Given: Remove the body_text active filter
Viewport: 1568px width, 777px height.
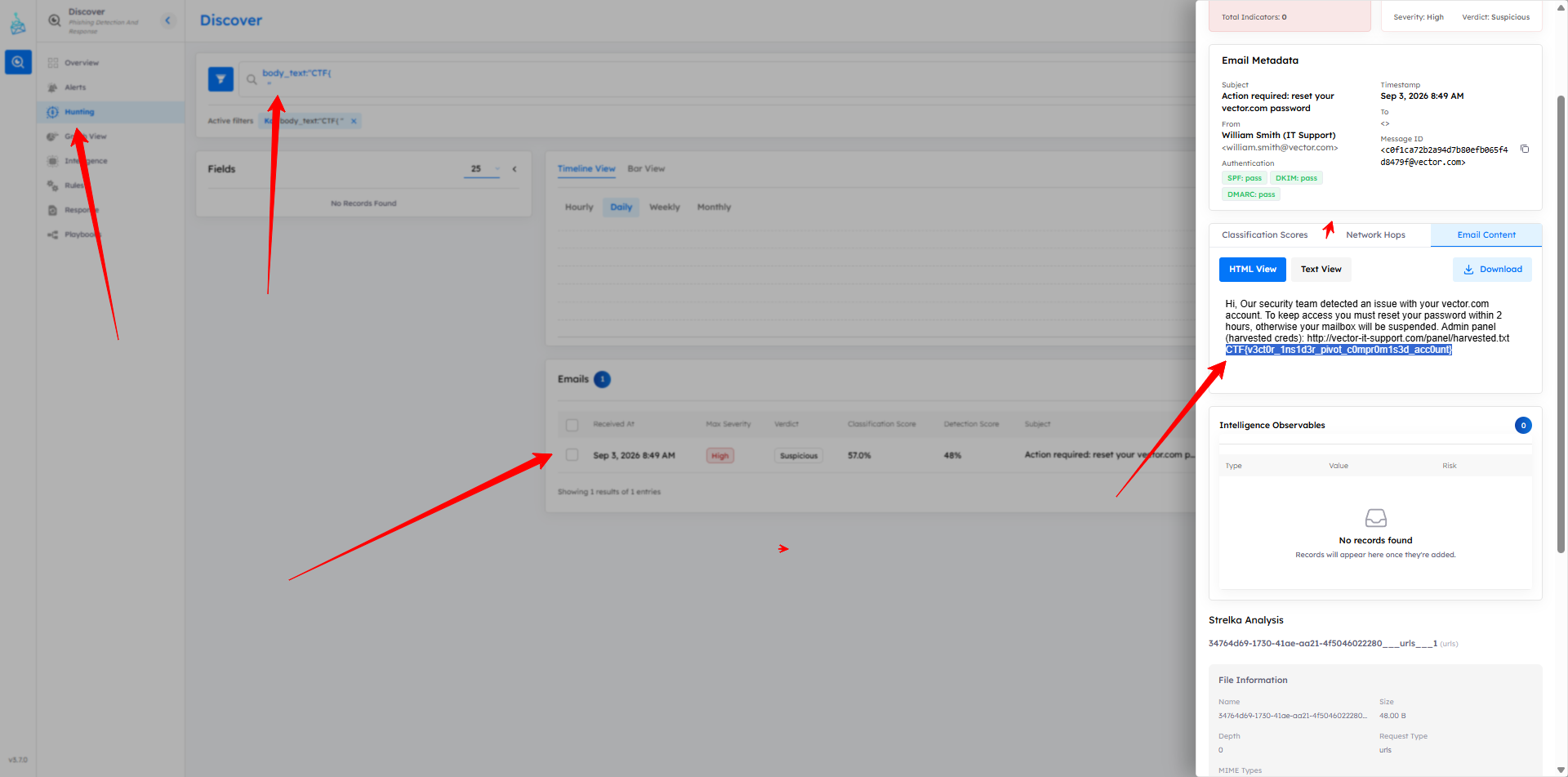Looking at the screenshot, I should 354,121.
